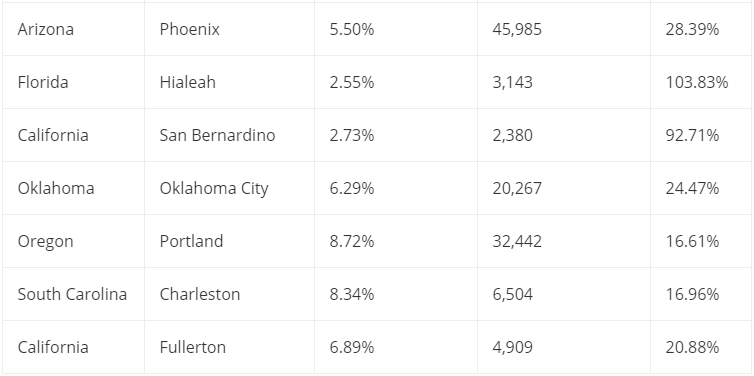The image size is (754, 376).
Task: Click the 45,985 value for Phoenix
Action: [564, 29]
